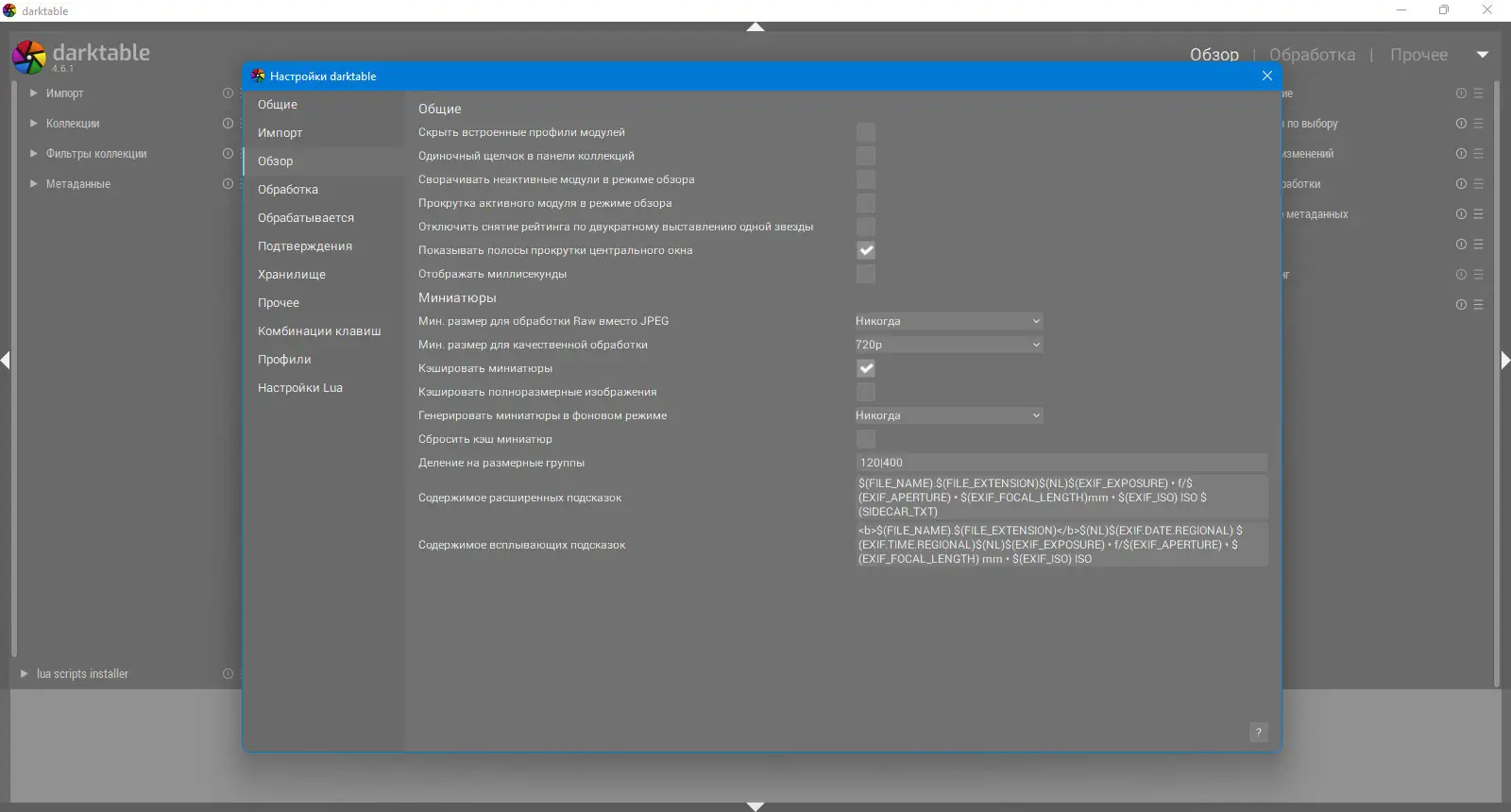1511x812 pixels.
Task: Open Обрабатывается settings tab
Action: click(x=323, y=218)
